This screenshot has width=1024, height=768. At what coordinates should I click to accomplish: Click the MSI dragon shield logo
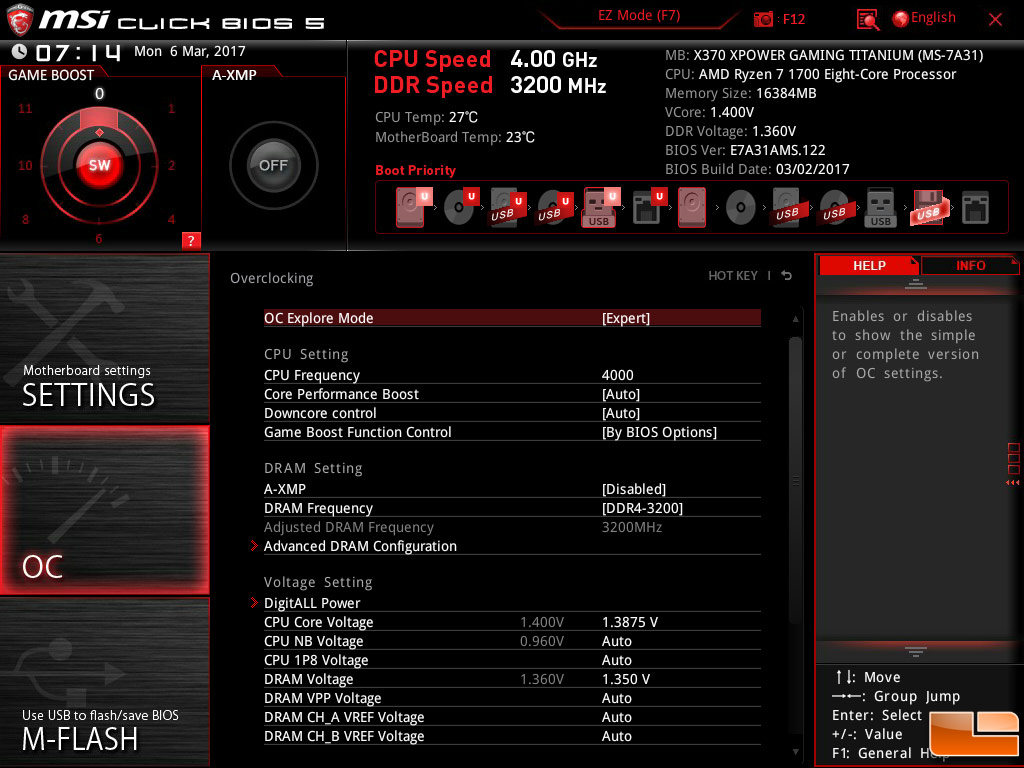(20, 20)
